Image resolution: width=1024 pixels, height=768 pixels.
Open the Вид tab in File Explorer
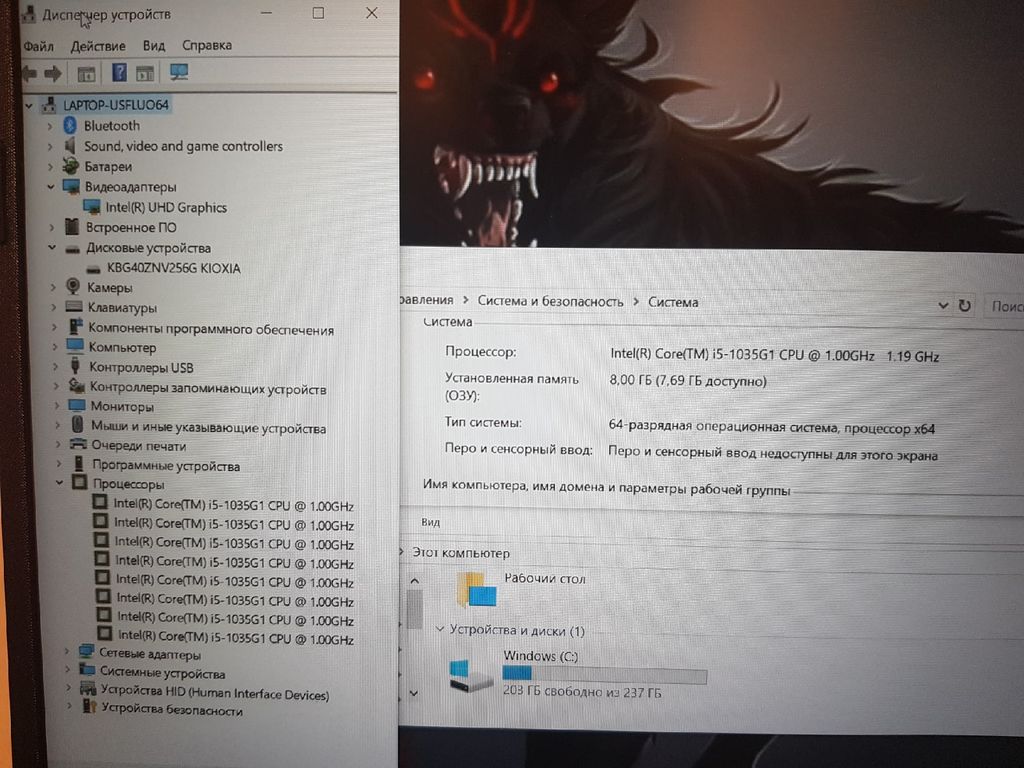pos(430,522)
